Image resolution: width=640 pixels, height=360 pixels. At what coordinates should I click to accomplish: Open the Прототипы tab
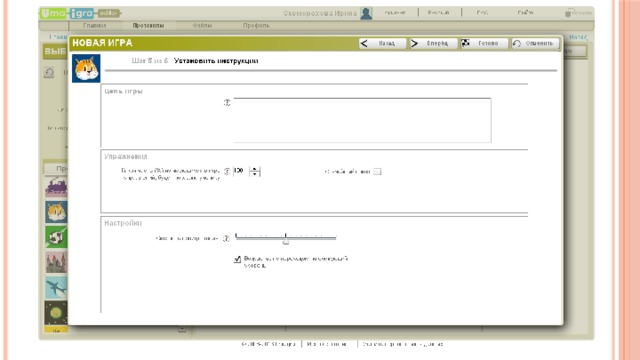[148, 26]
